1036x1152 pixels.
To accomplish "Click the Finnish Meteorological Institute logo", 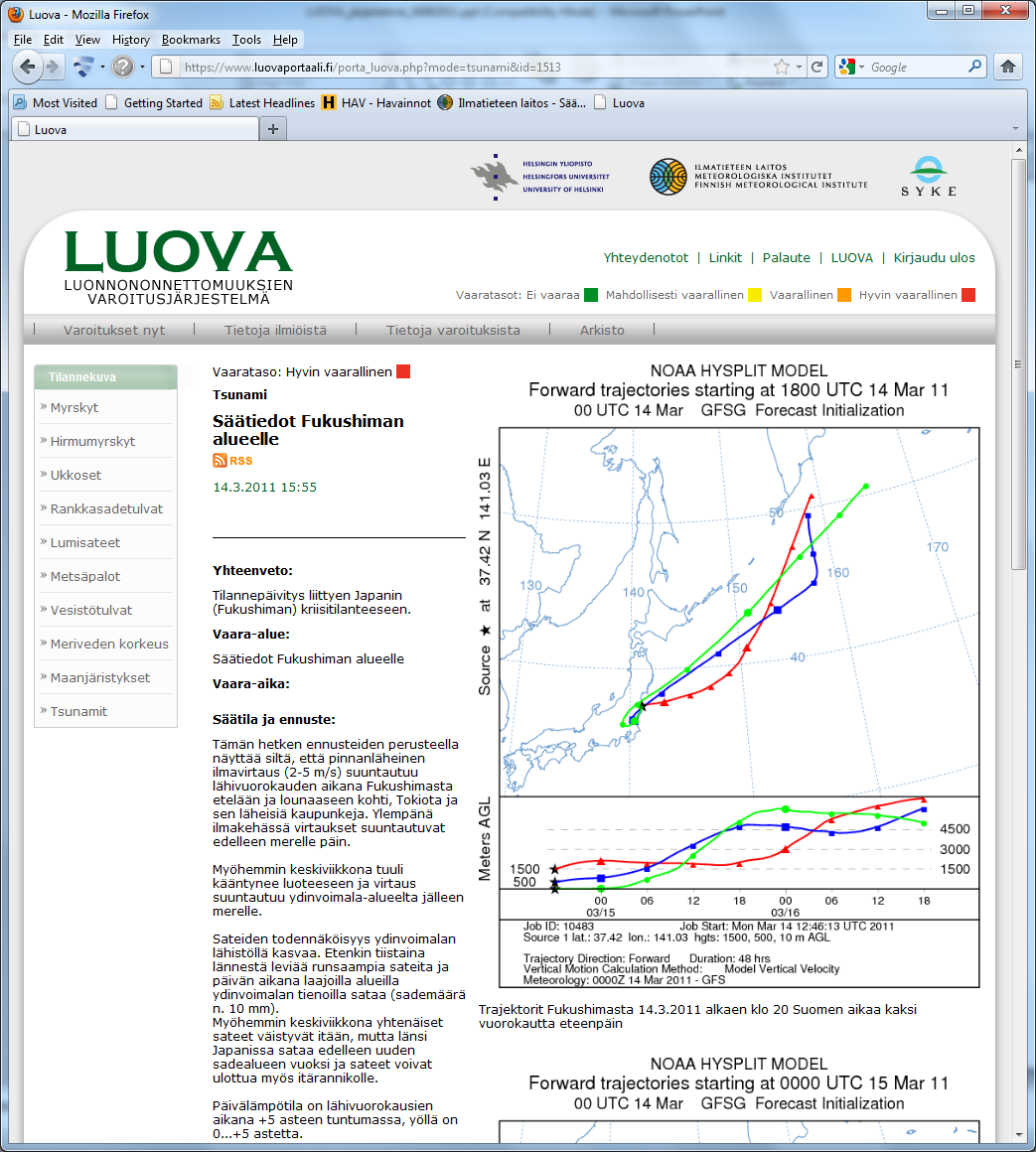I will pos(758,177).
